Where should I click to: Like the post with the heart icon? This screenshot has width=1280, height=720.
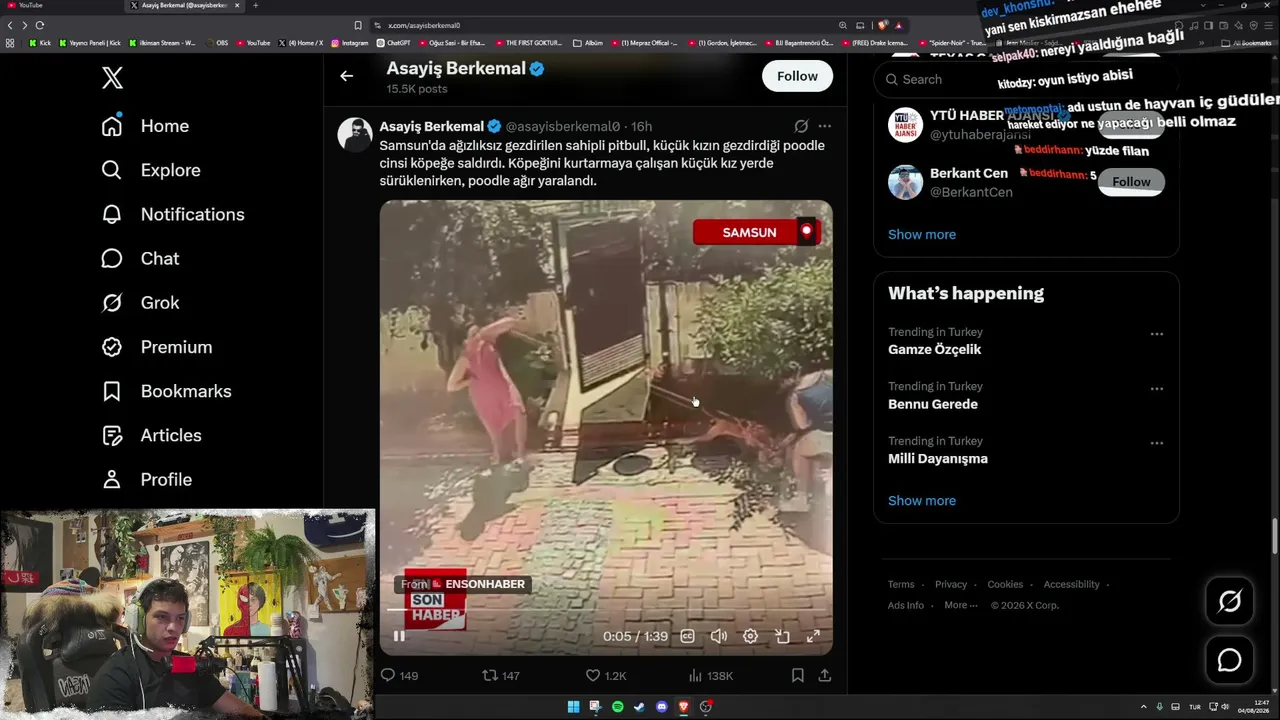coord(593,676)
